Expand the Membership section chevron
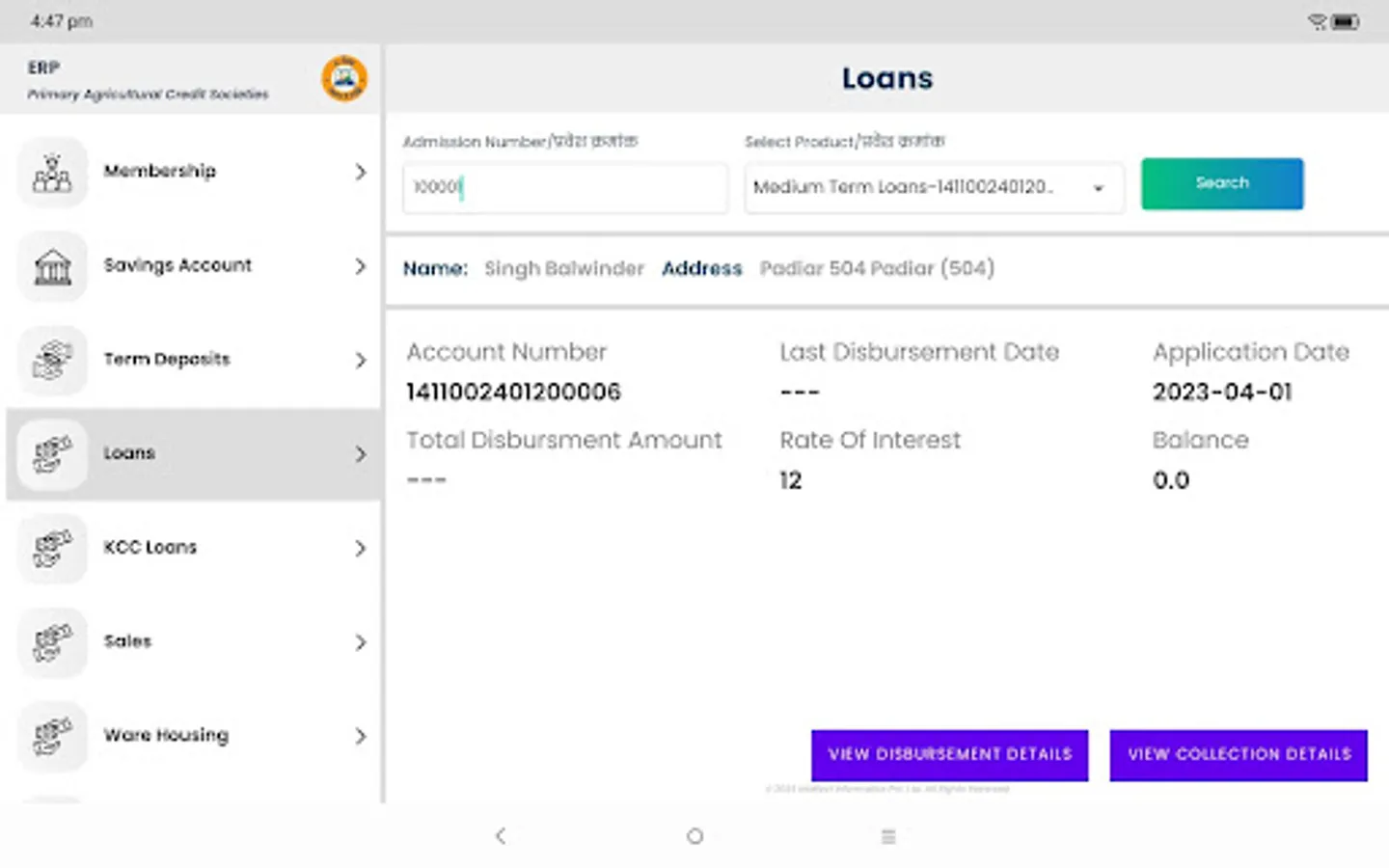 [361, 172]
